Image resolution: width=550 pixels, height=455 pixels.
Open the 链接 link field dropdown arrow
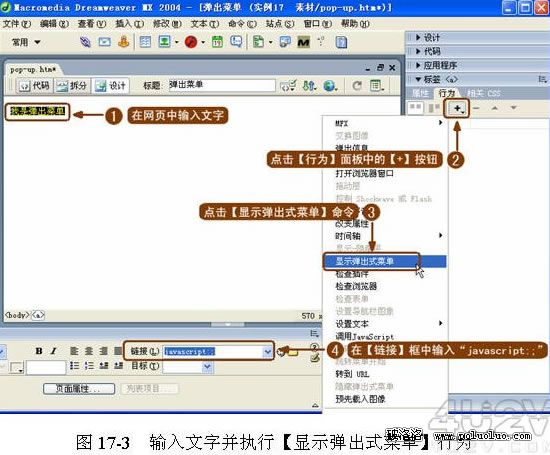tap(268, 351)
